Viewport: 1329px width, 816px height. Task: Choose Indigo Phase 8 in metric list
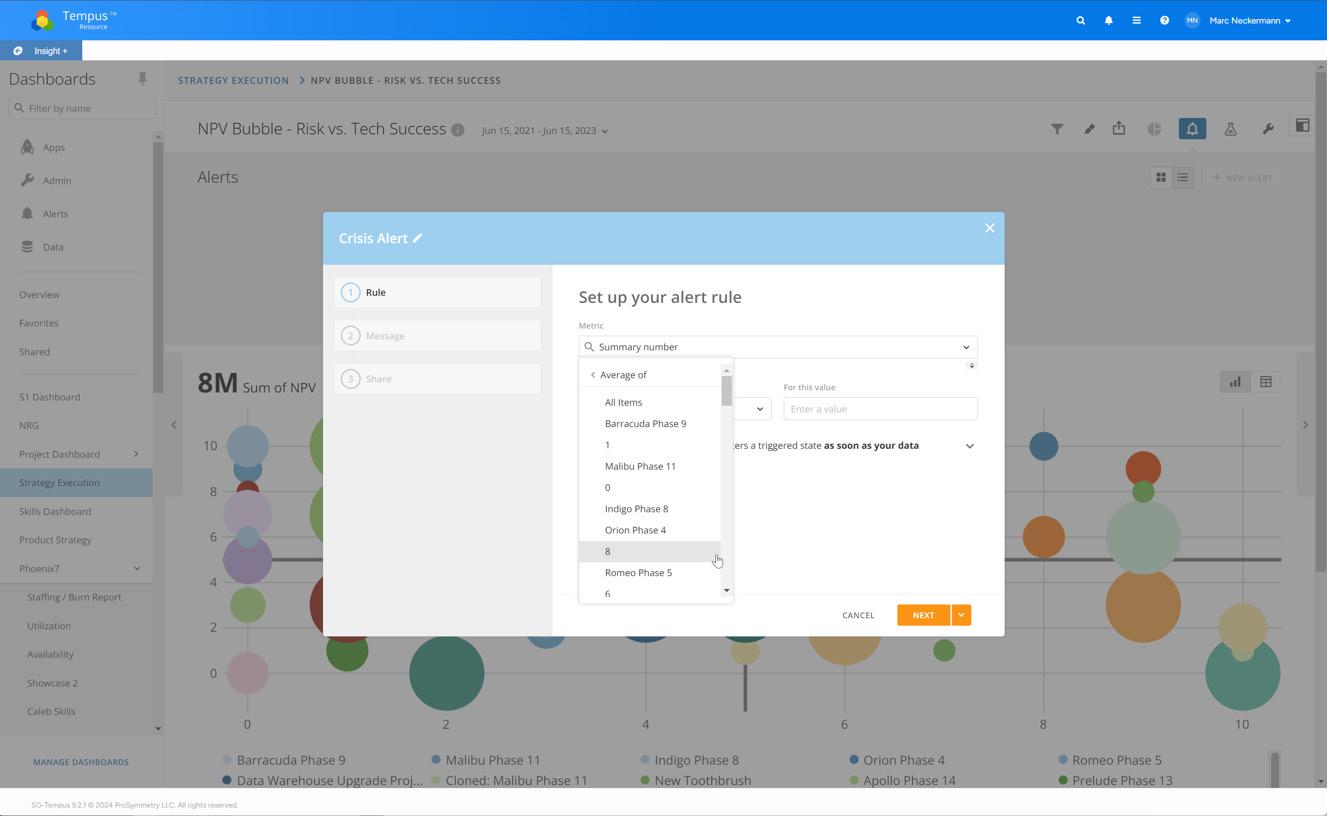tap(650, 509)
